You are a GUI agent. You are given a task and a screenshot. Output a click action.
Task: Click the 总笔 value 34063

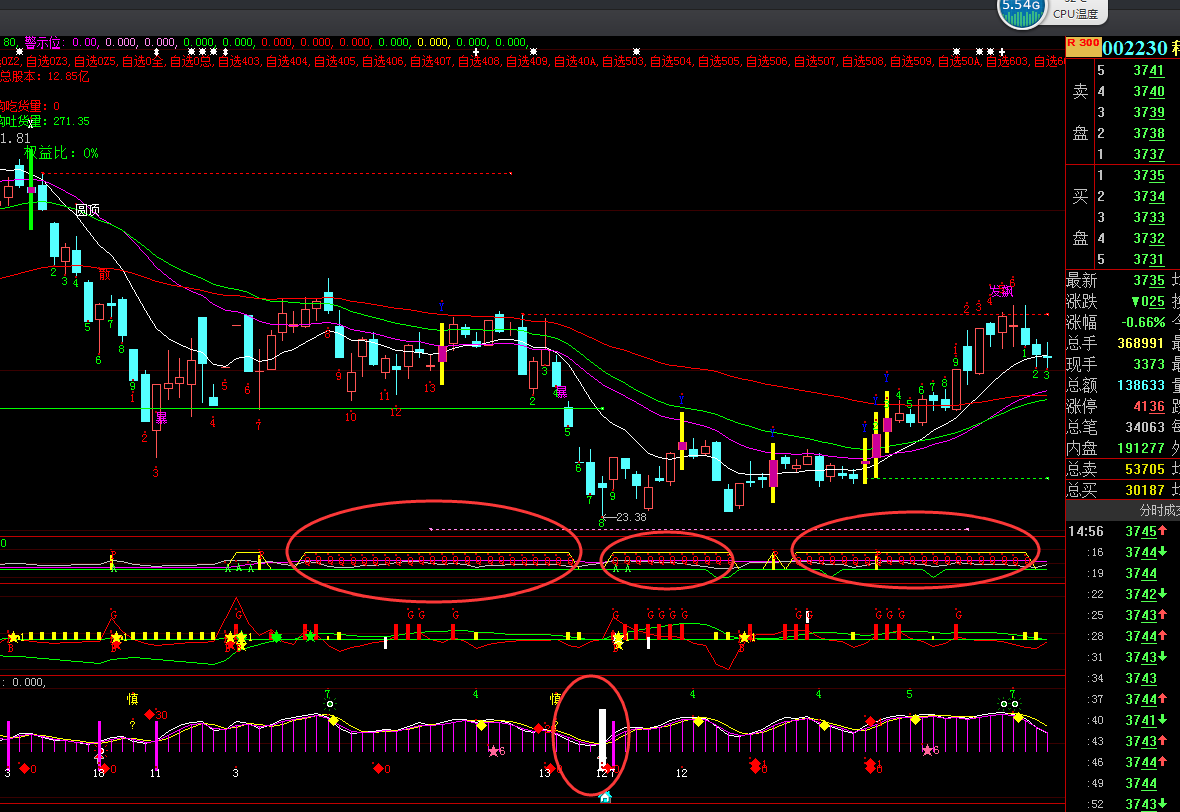click(1145, 427)
